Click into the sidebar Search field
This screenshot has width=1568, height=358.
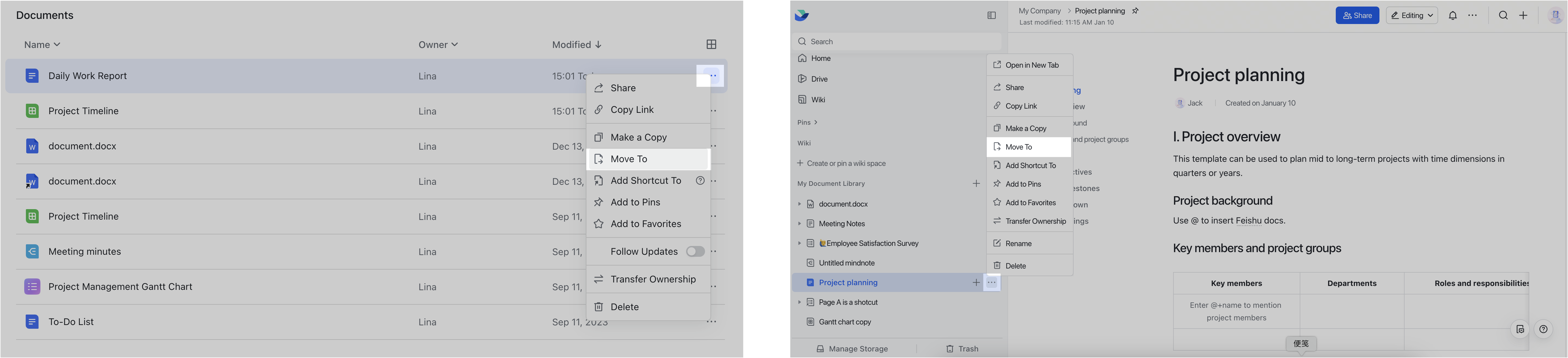[x=896, y=41]
